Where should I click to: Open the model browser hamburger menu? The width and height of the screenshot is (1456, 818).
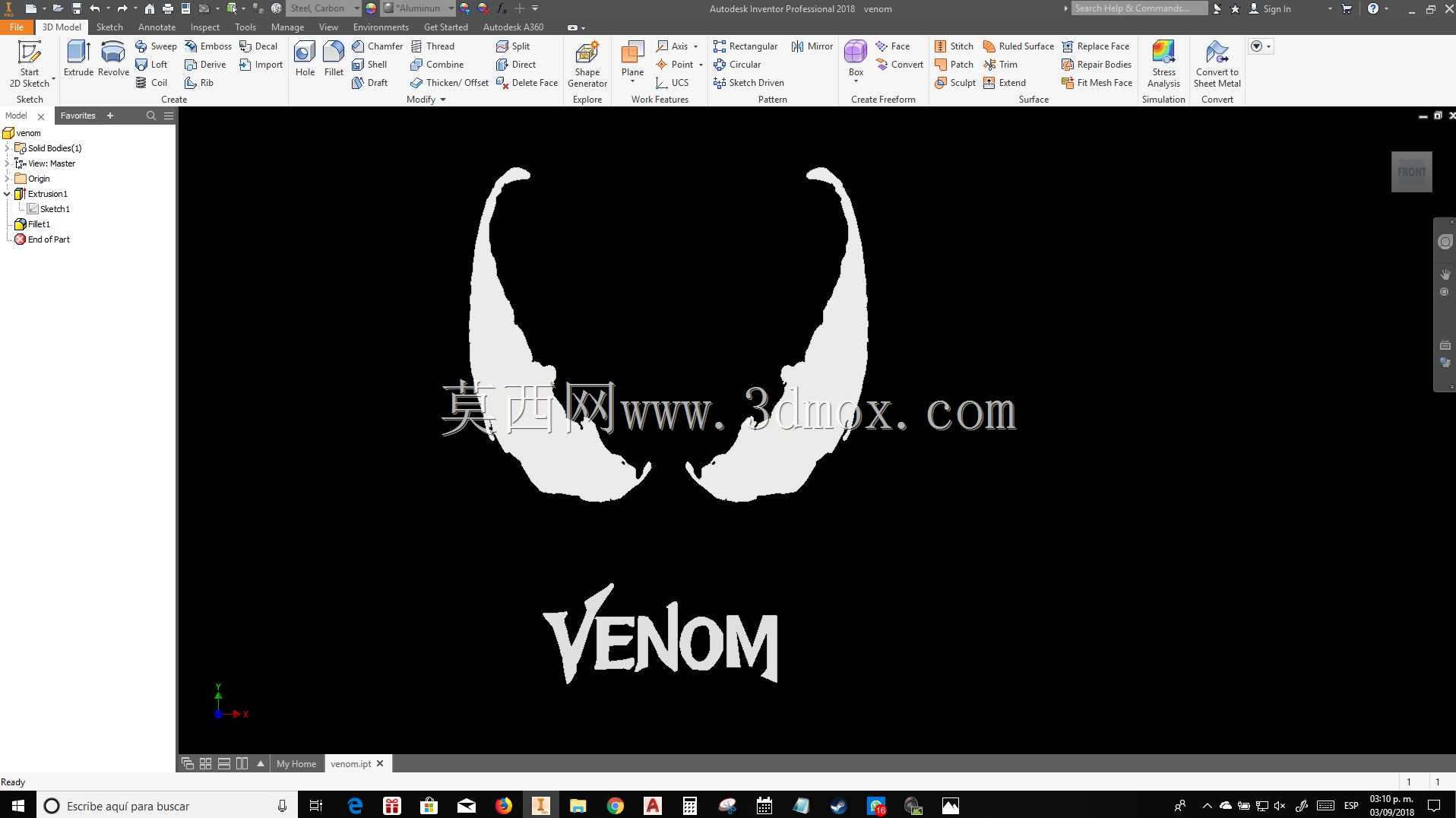pos(169,116)
